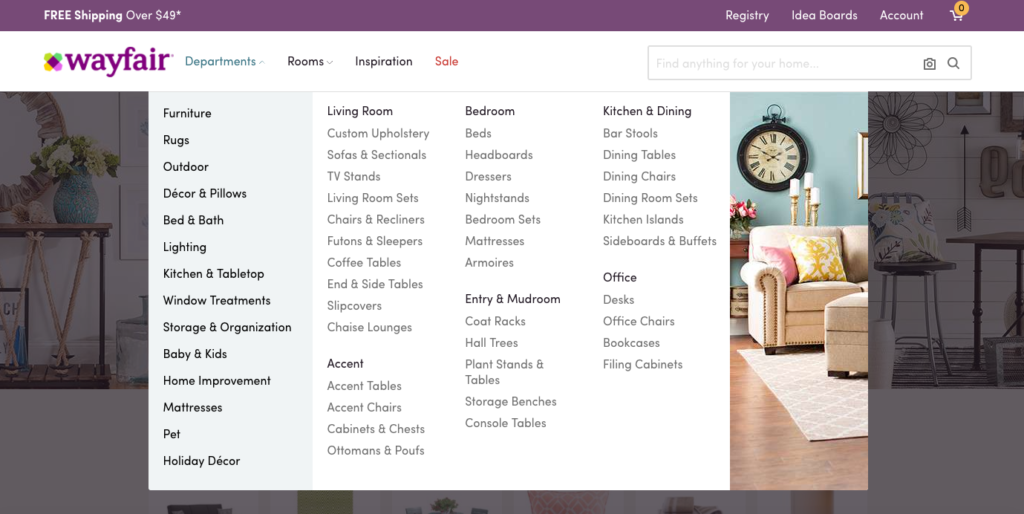This screenshot has height=514, width=1024.
Task: Select Outdoor department
Action: click(x=186, y=167)
